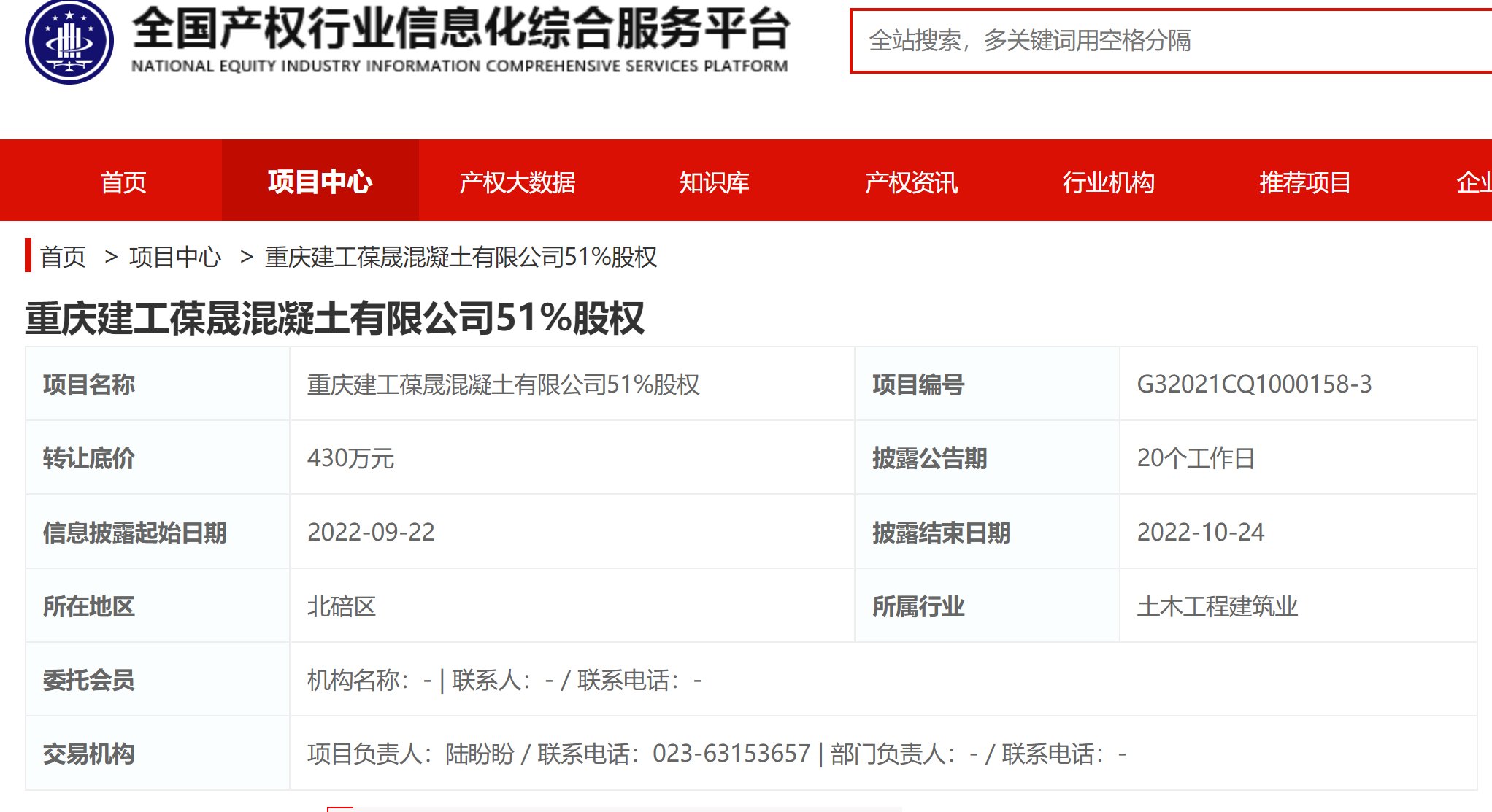1492x812 pixels.
Task: Go to the 知识库 navigation tab
Action: point(714,182)
